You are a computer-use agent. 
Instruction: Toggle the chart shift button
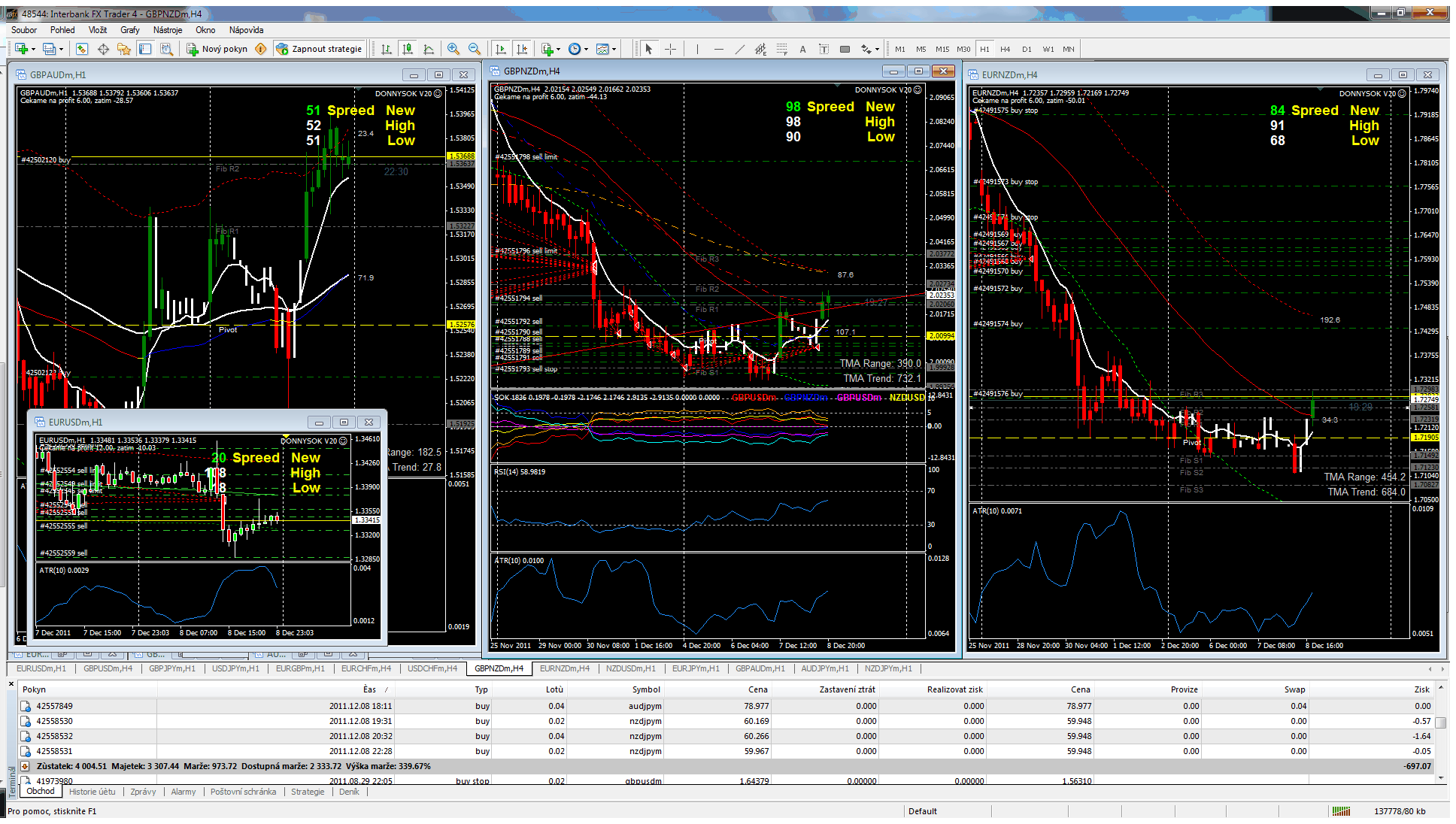click(x=523, y=49)
